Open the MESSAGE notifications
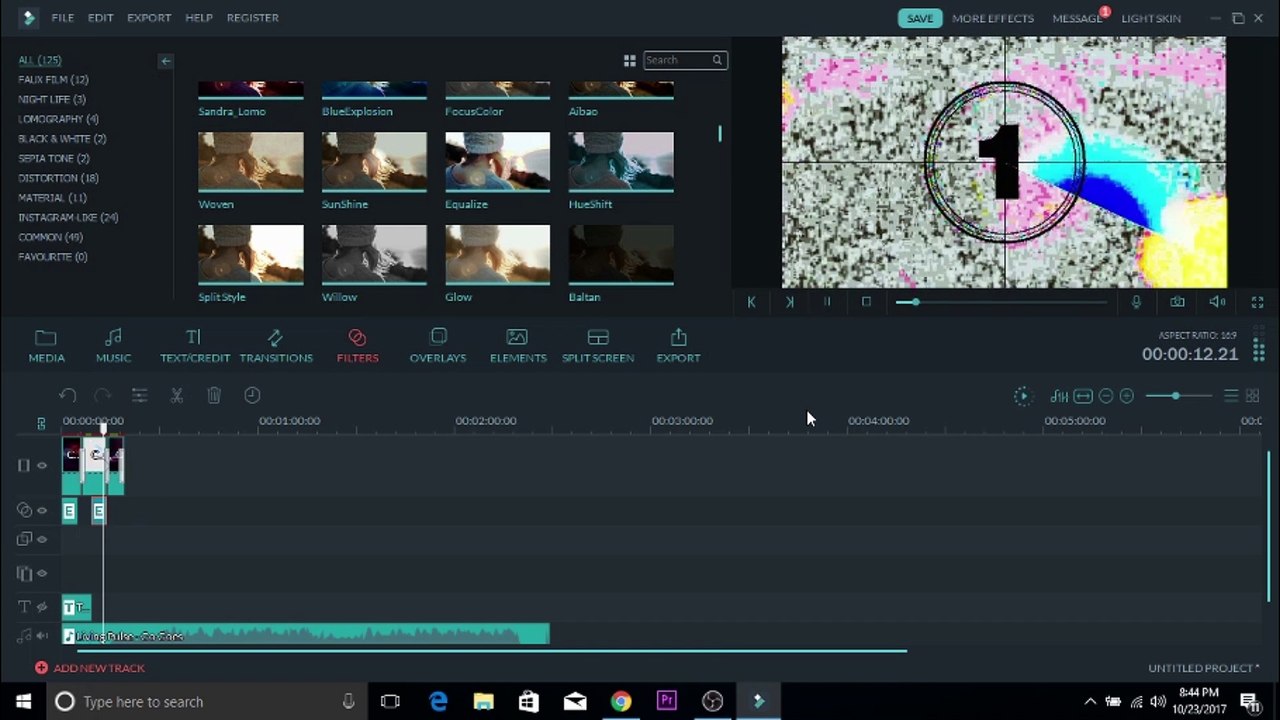Screen dimensions: 1280x720 click(x=1077, y=18)
